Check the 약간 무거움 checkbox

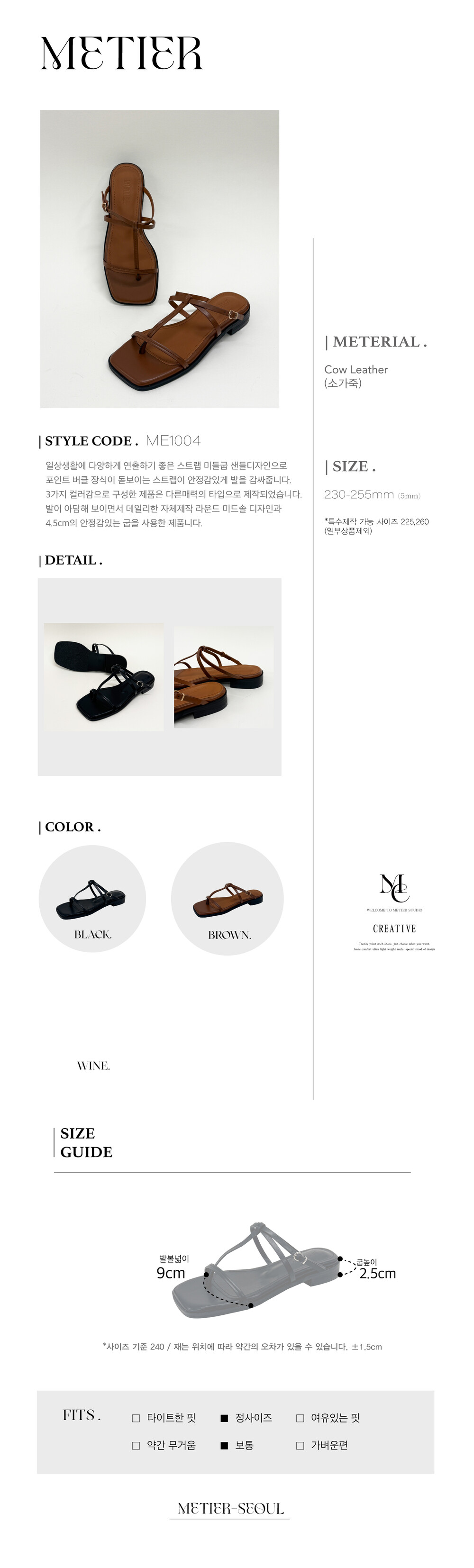coord(136,1445)
